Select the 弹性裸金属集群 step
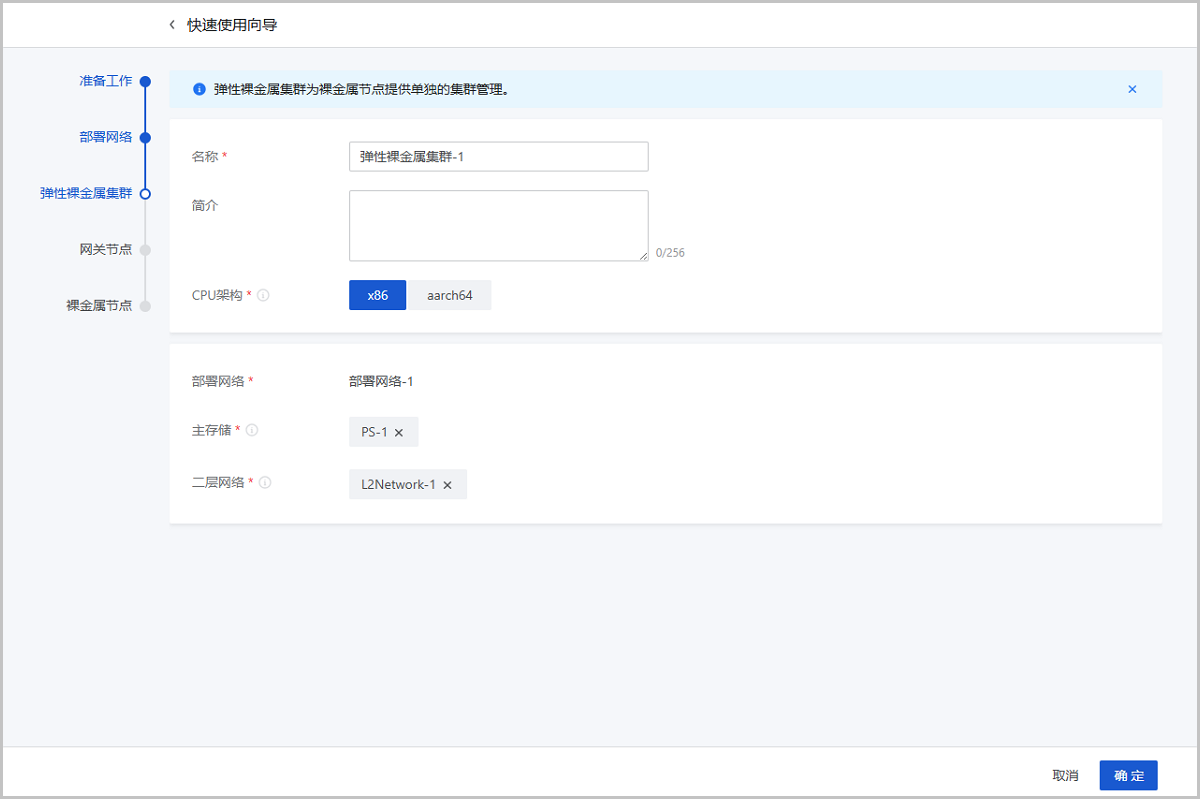The width and height of the screenshot is (1200, 799). point(86,193)
